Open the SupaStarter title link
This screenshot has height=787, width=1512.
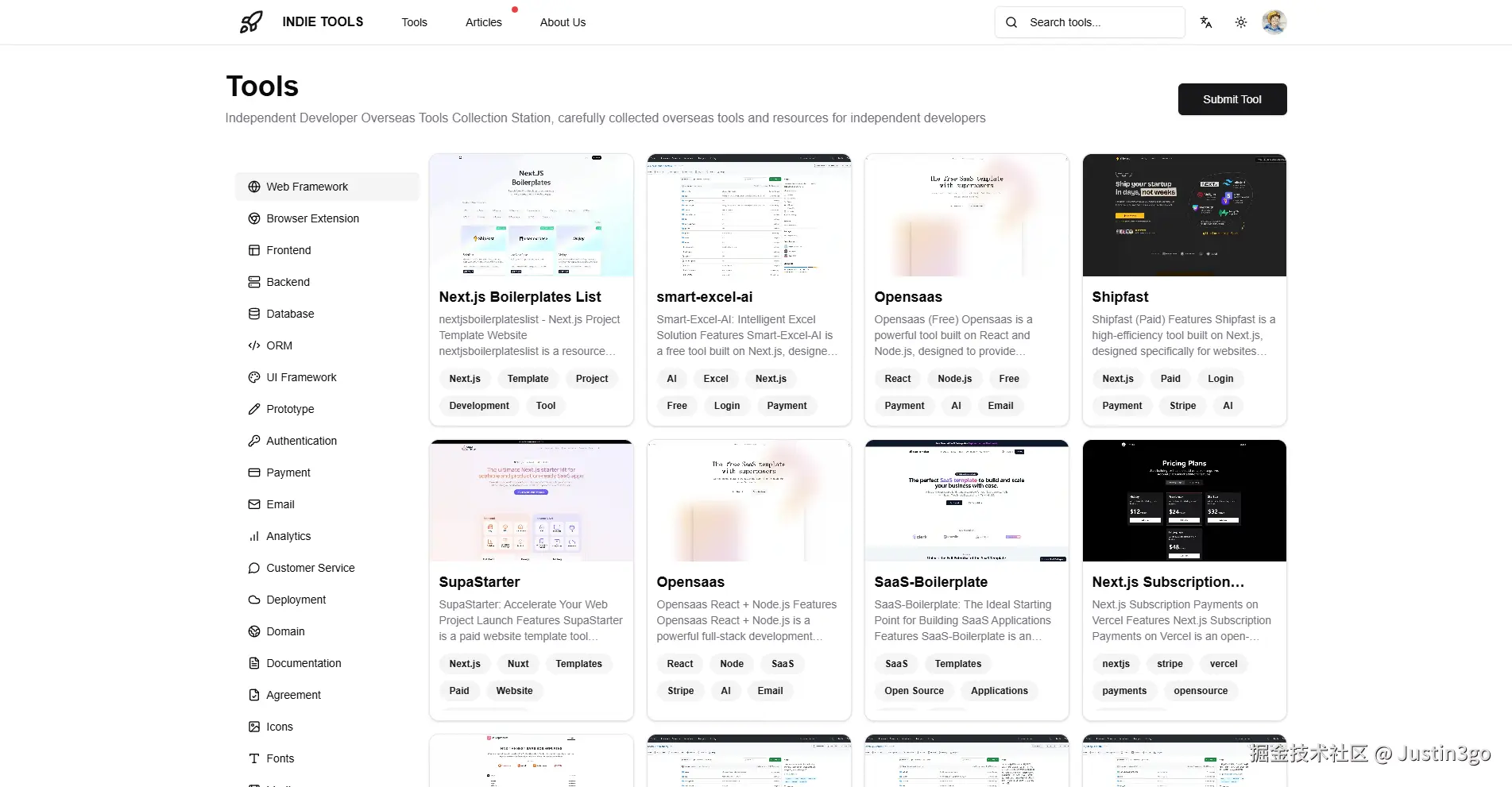480,582
